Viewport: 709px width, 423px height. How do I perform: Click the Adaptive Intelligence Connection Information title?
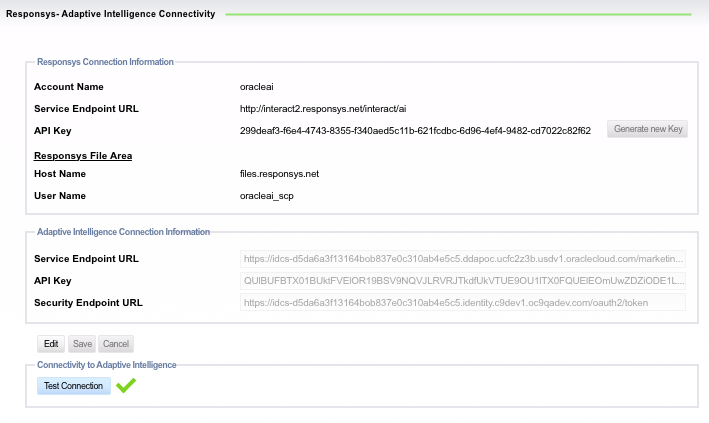(123, 232)
